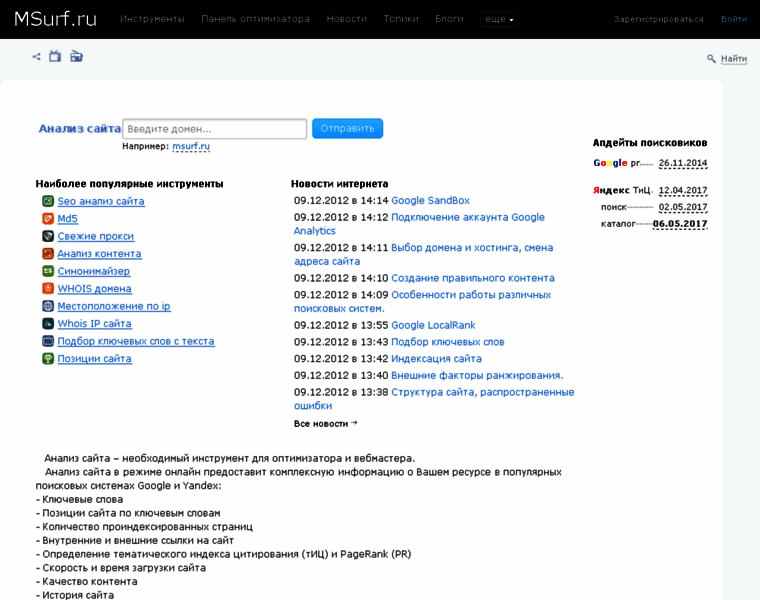Click the share icon below the logo

click(x=36, y=57)
